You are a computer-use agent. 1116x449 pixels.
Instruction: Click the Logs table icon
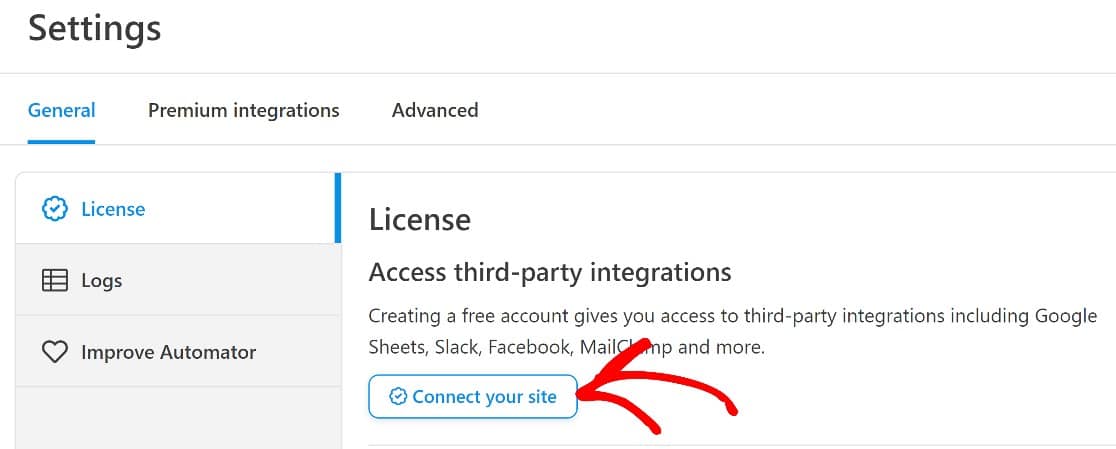click(x=54, y=281)
